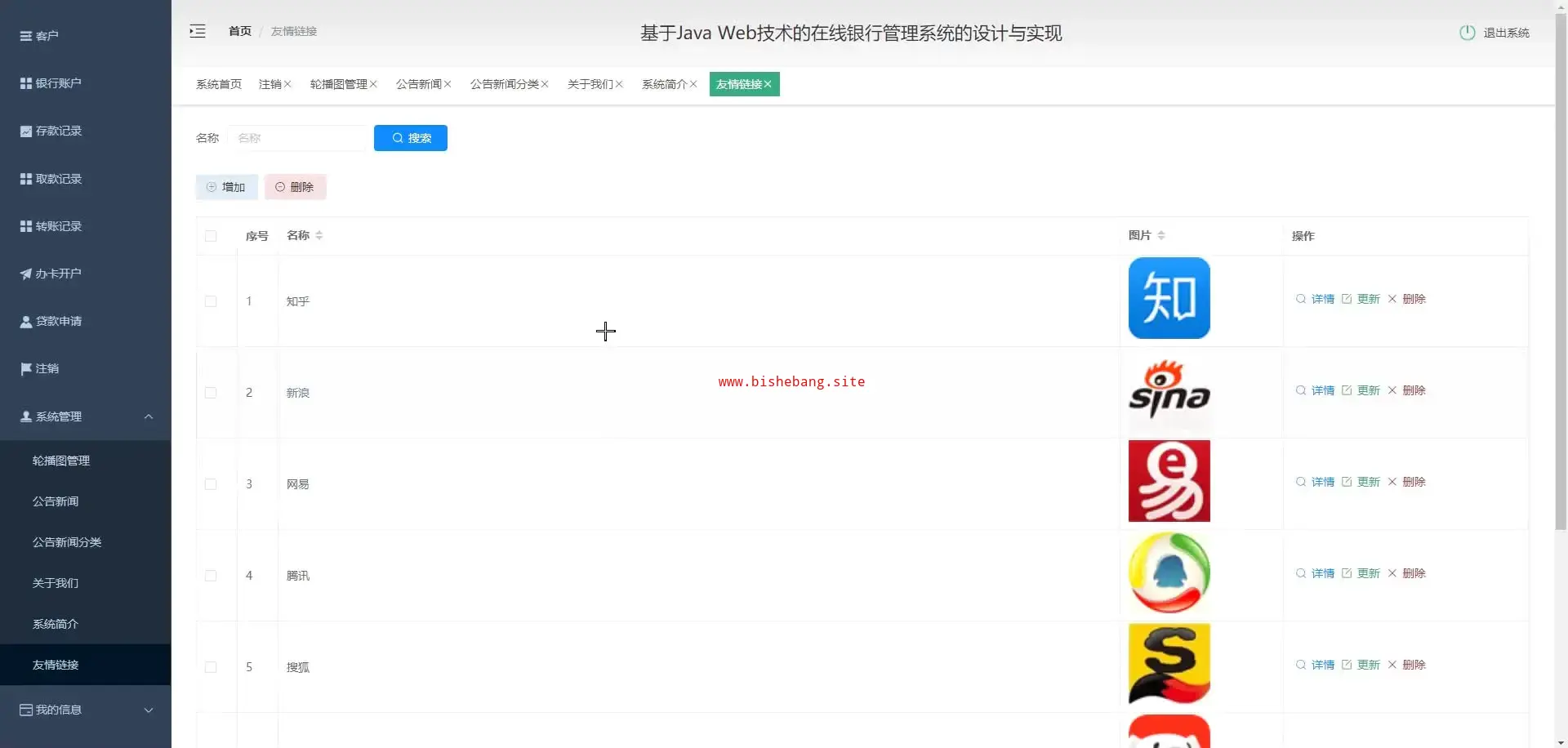Click 删除 for the 新浪 row
1568x748 pixels.
click(1406, 390)
